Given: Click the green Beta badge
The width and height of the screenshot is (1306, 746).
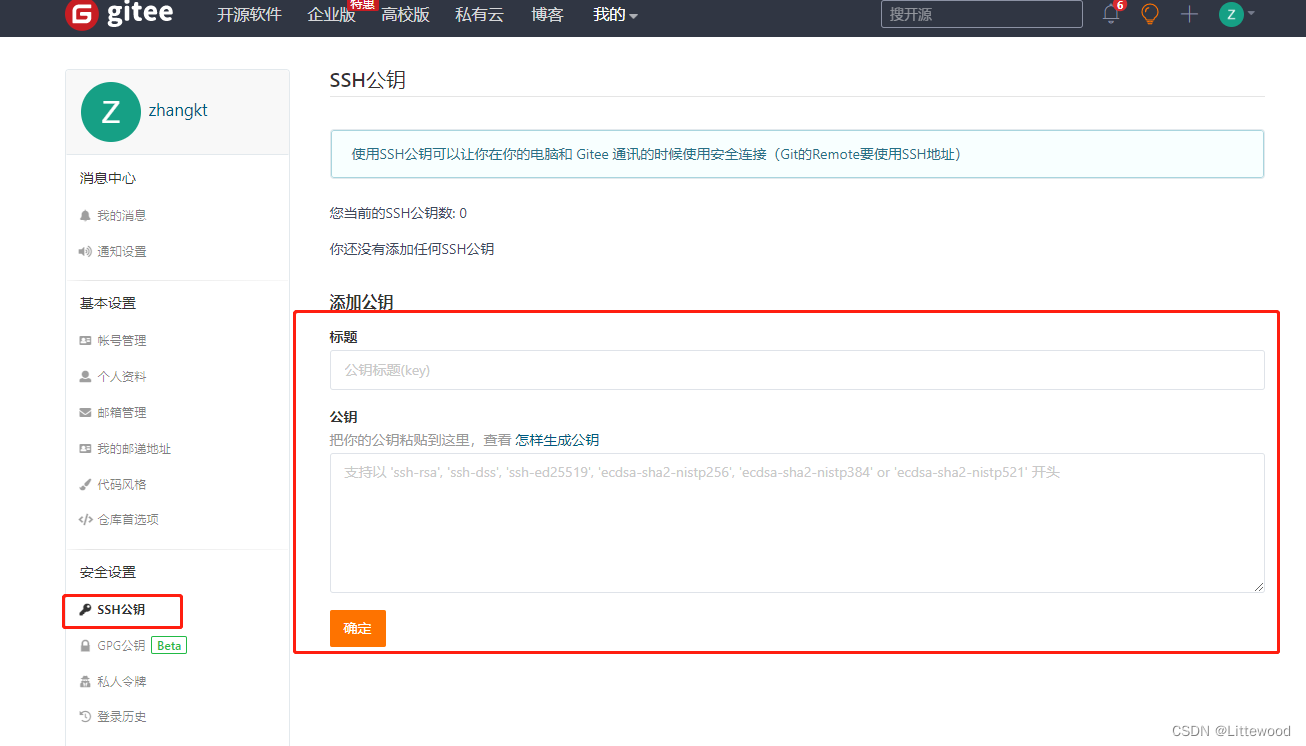Looking at the screenshot, I should point(169,645).
